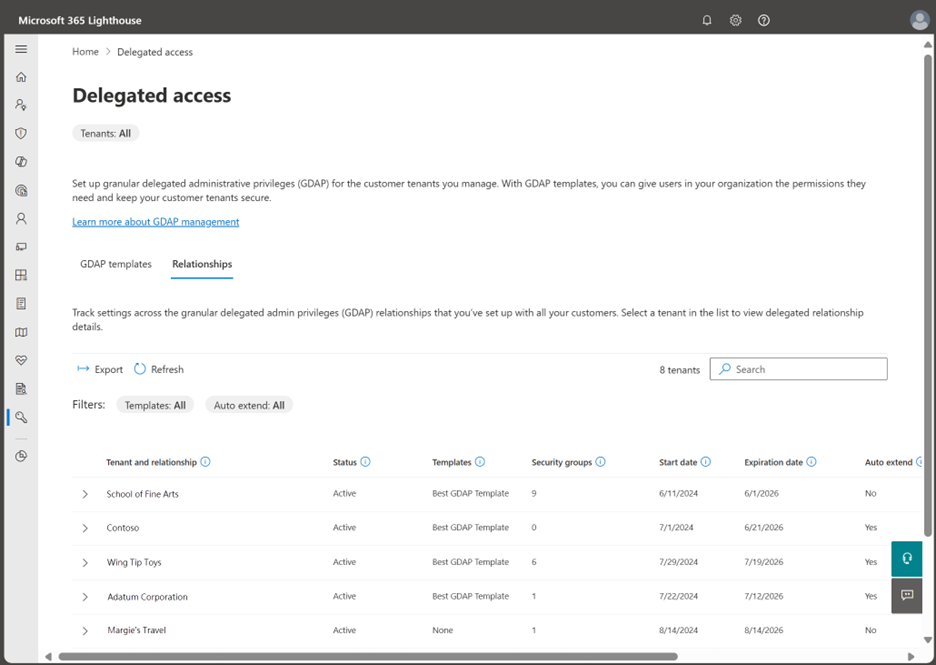Open the pie chart icon in sidebar
This screenshot has width=936, height=665.
[21, 456]
